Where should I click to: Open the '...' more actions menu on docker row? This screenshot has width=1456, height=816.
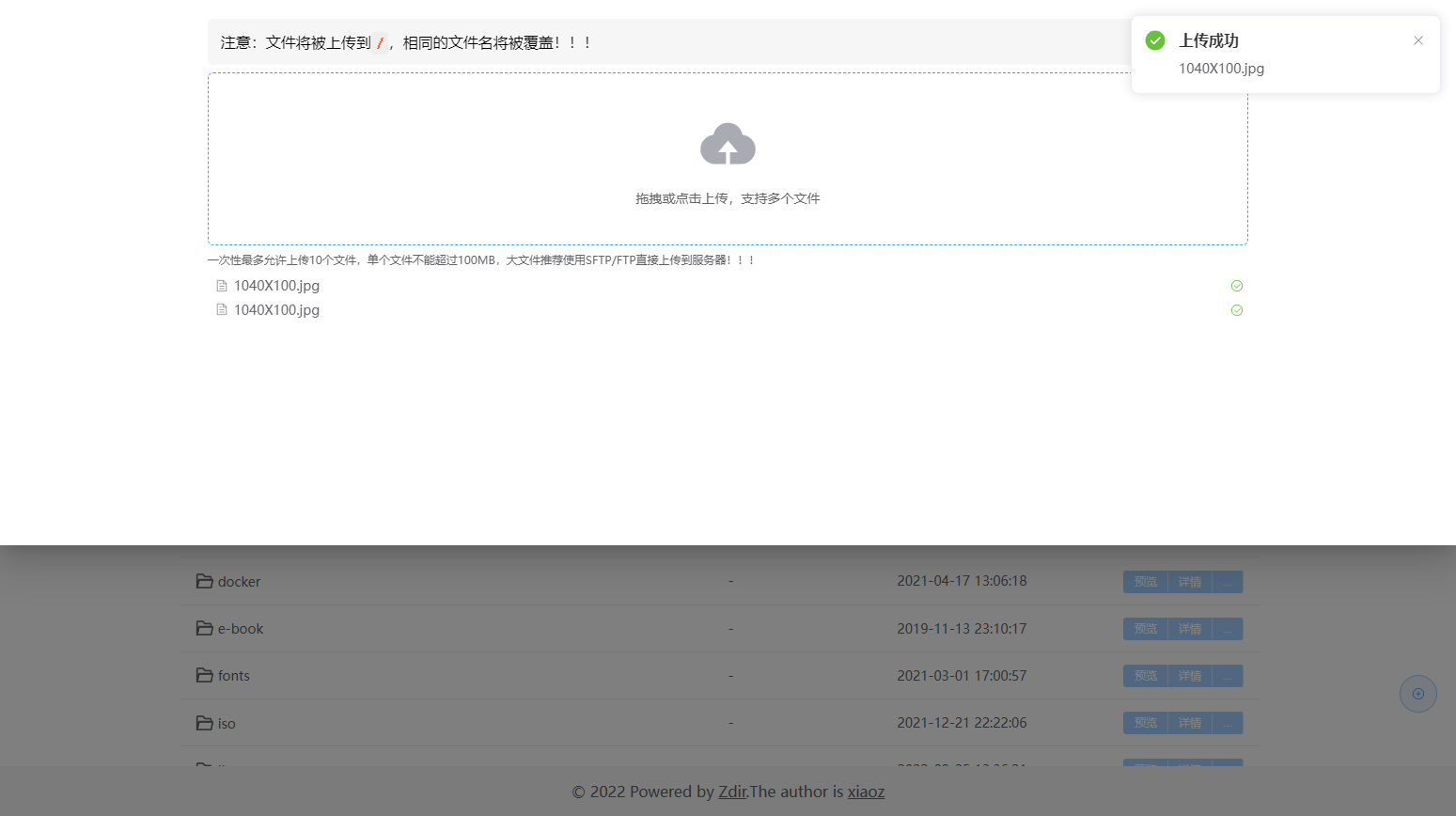[1228, 581]
